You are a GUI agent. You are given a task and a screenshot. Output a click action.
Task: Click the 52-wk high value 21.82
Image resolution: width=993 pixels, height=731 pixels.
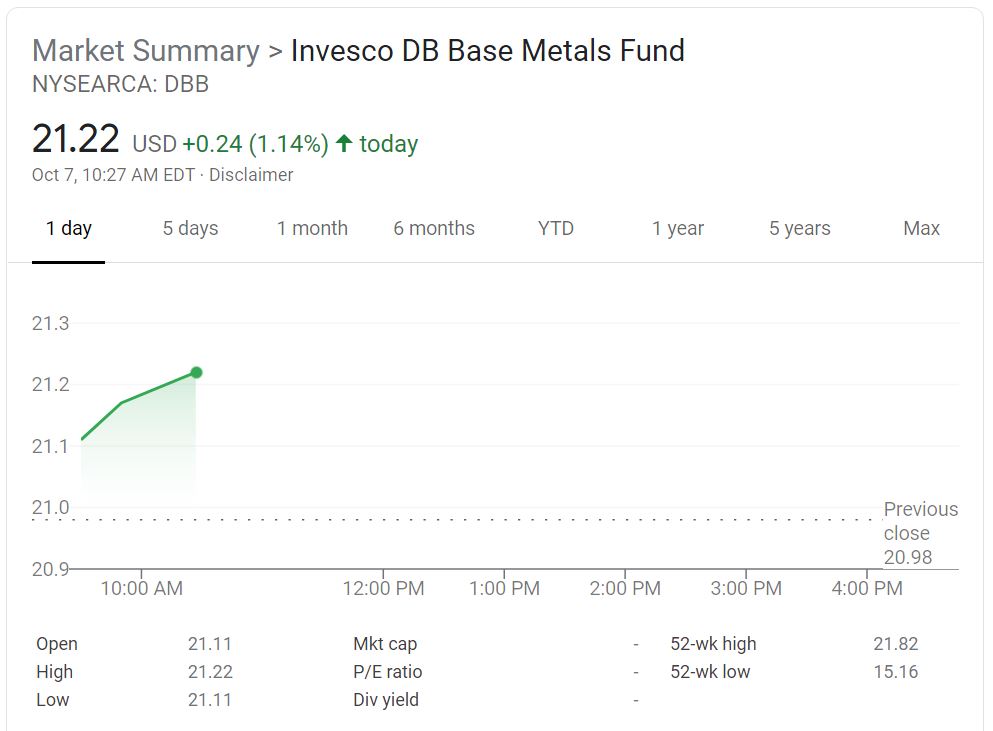pyautogui.click(x=895, y=644)
